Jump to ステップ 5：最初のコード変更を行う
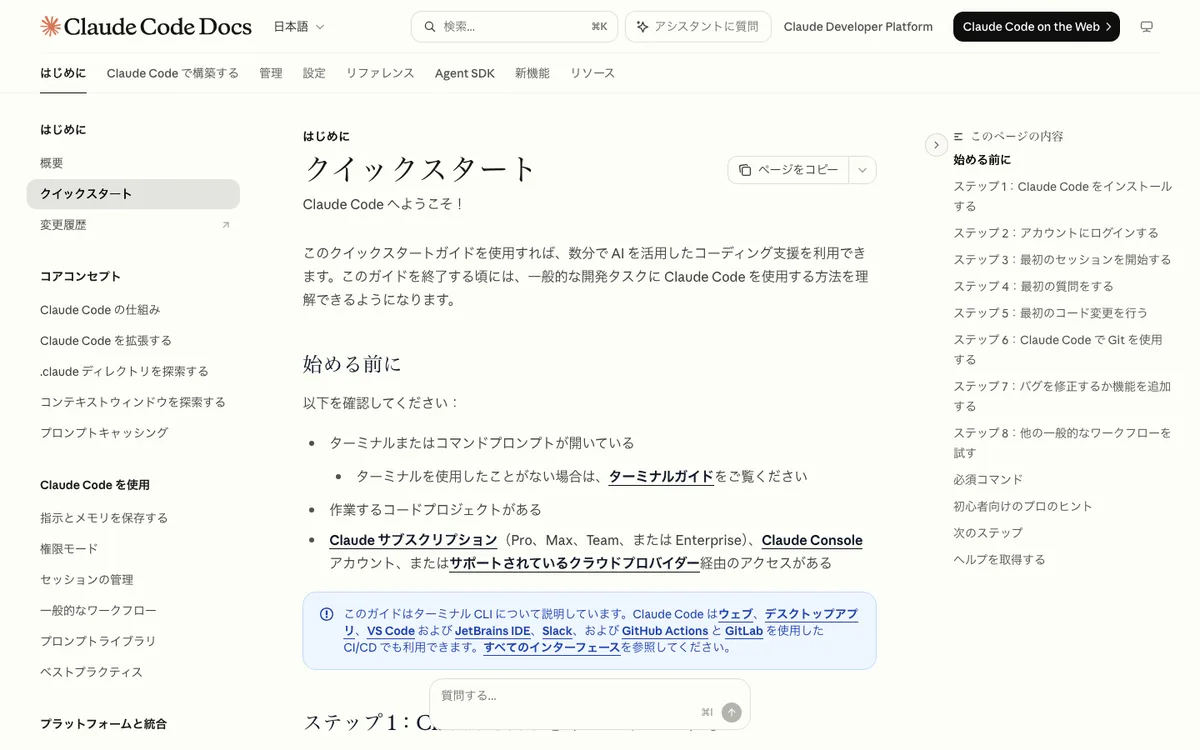Screen dimensions: 1200x750 1050,313
